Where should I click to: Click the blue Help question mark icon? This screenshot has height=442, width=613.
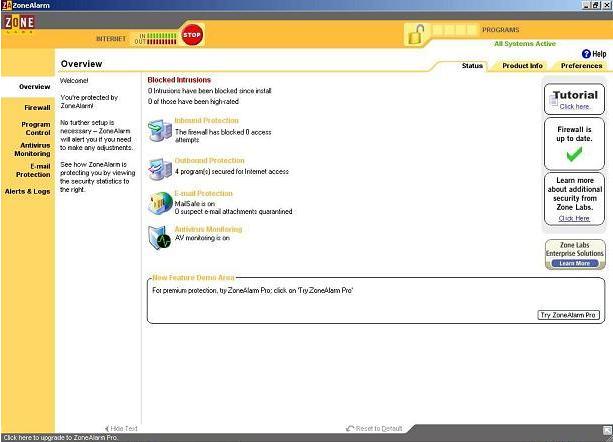coord(586,54)
